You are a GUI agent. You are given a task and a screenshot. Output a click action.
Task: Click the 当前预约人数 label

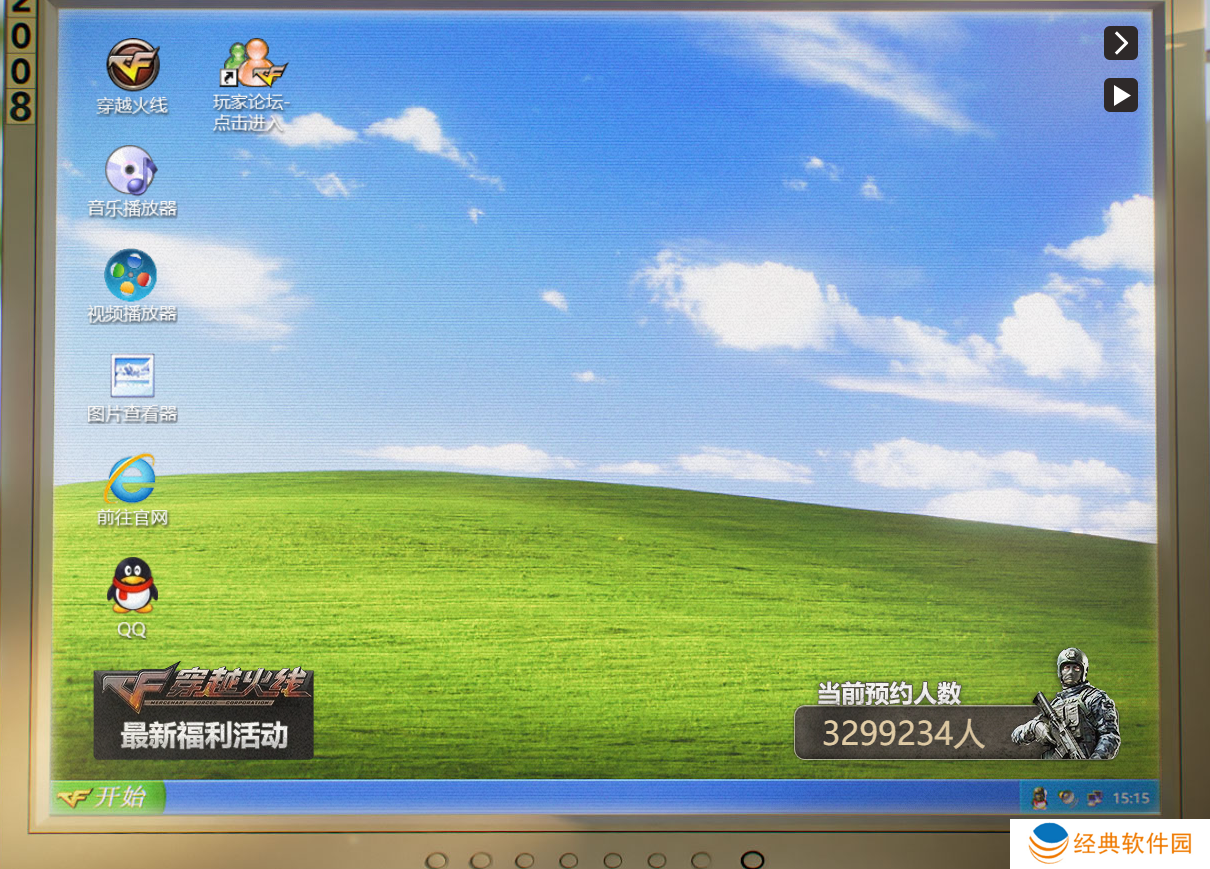click(x=889, y=692)
